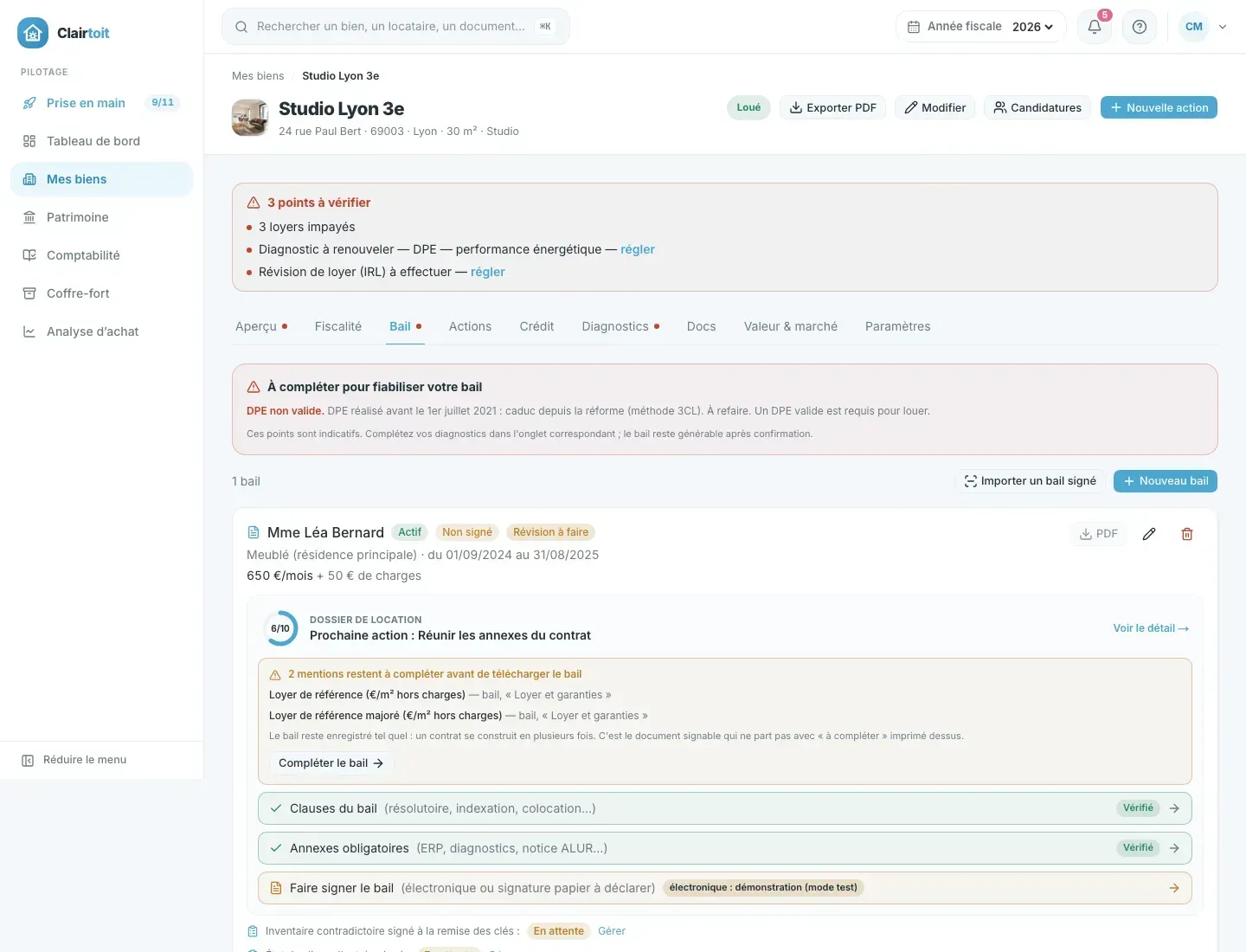This screenshot has height=952, width=1246.
Task: Open Analyse d'achat page
Action: point(102,331)
